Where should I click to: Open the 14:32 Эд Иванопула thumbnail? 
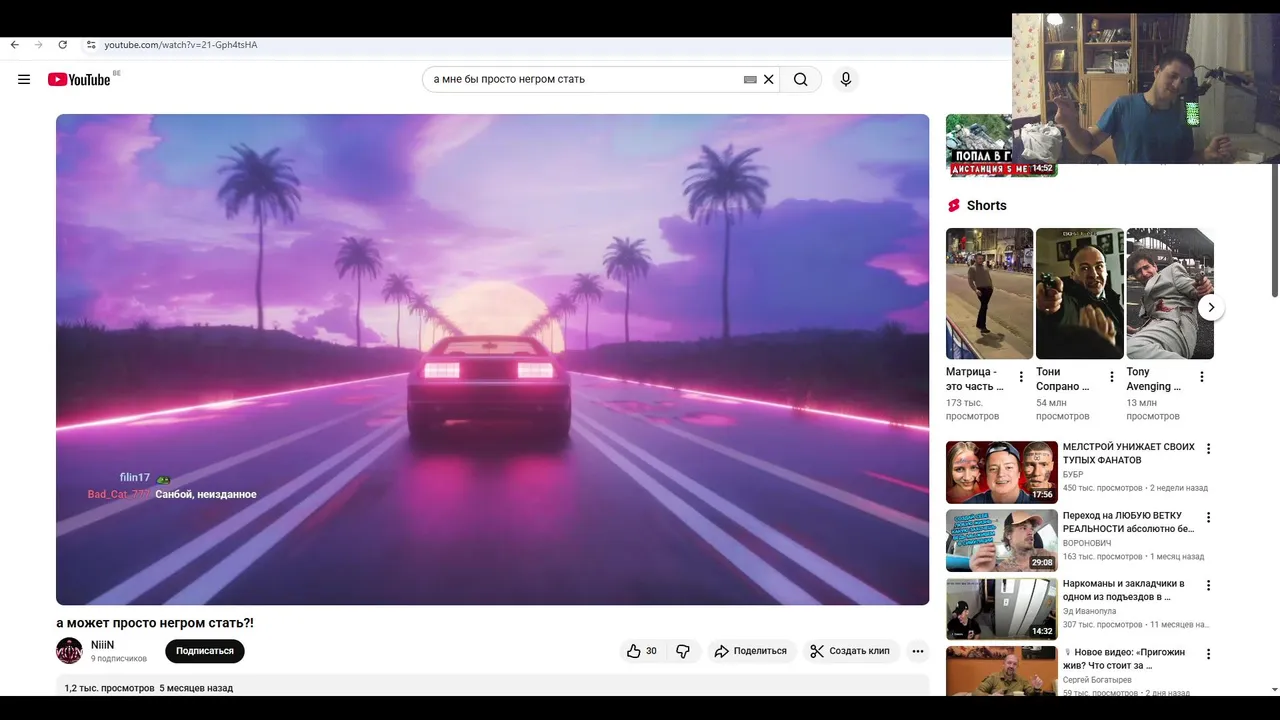(1002, 609)
